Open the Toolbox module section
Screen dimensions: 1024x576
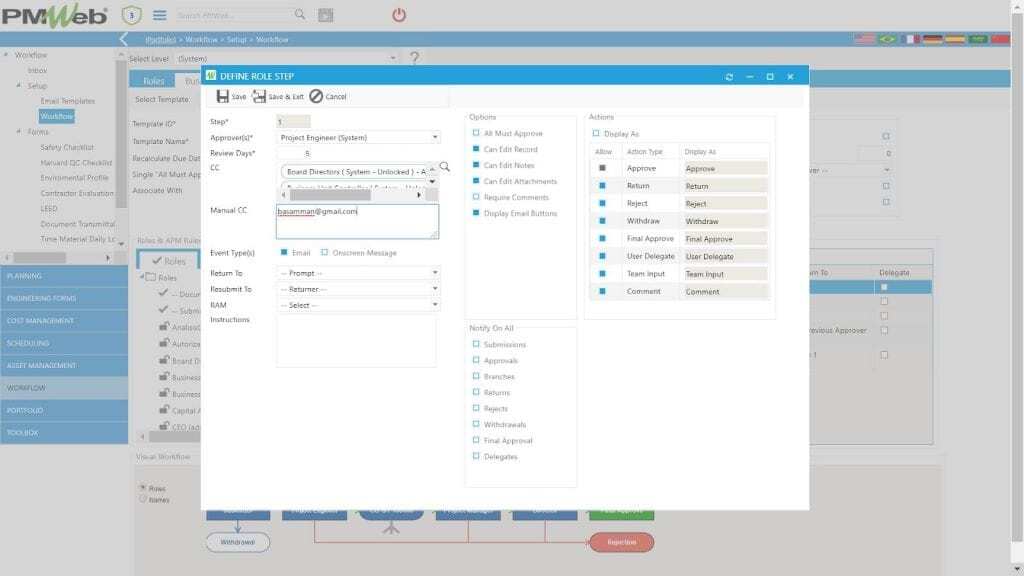click(x=64, y=432)
